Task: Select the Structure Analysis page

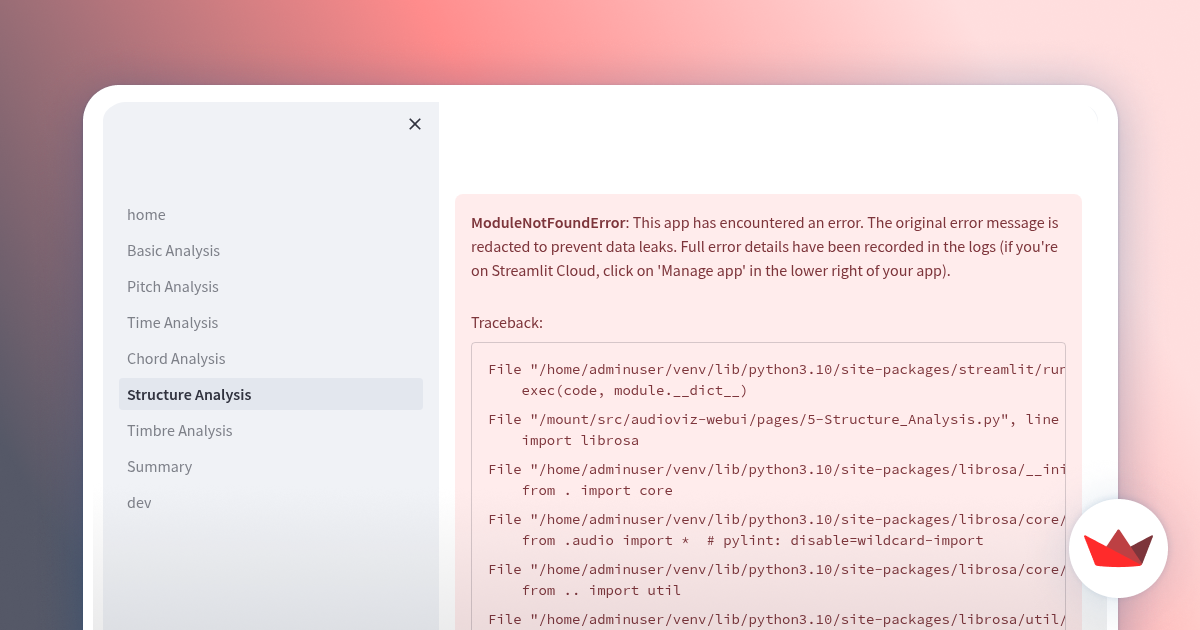Action: tap(271, 394)
